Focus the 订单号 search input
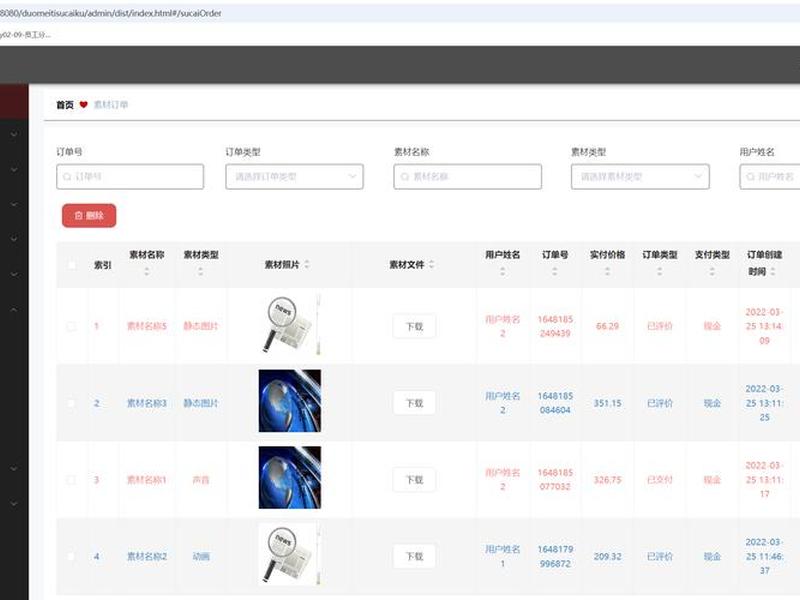Image resolution: width=800 pixels, height=600 pixels. pyautogui.click(x=130, y=177)
